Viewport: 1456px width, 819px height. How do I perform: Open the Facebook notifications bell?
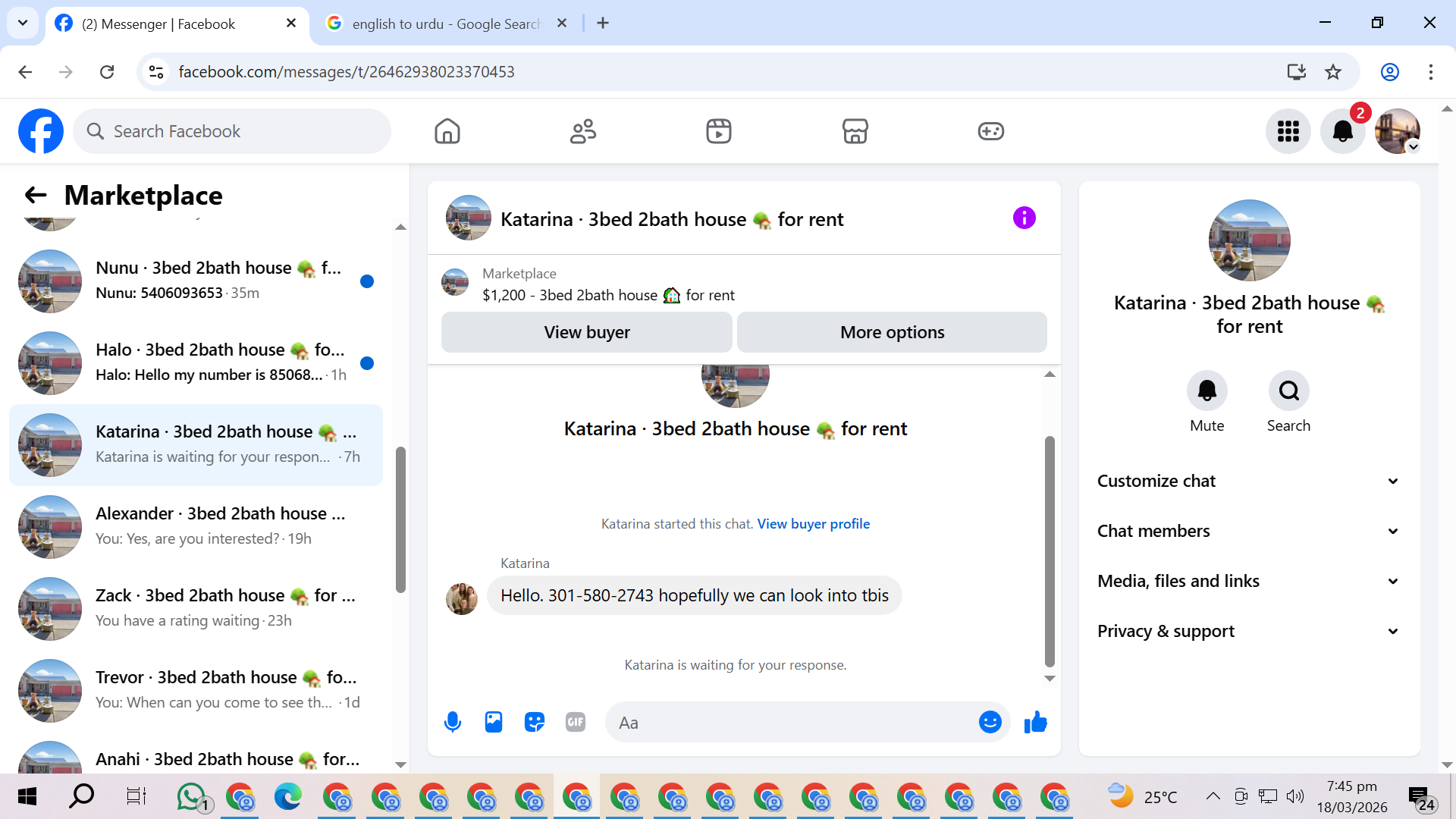point(1342,131)
